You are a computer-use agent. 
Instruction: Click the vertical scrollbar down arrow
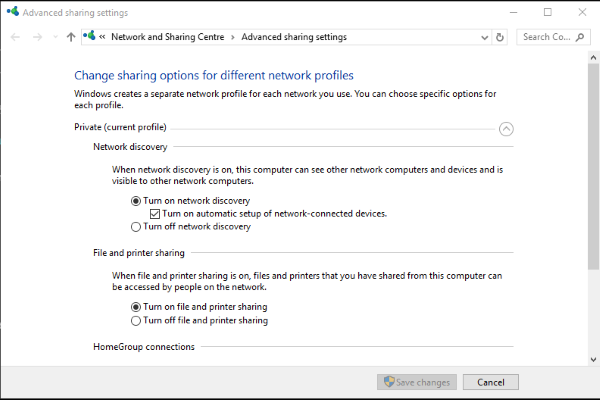(593, 359)
